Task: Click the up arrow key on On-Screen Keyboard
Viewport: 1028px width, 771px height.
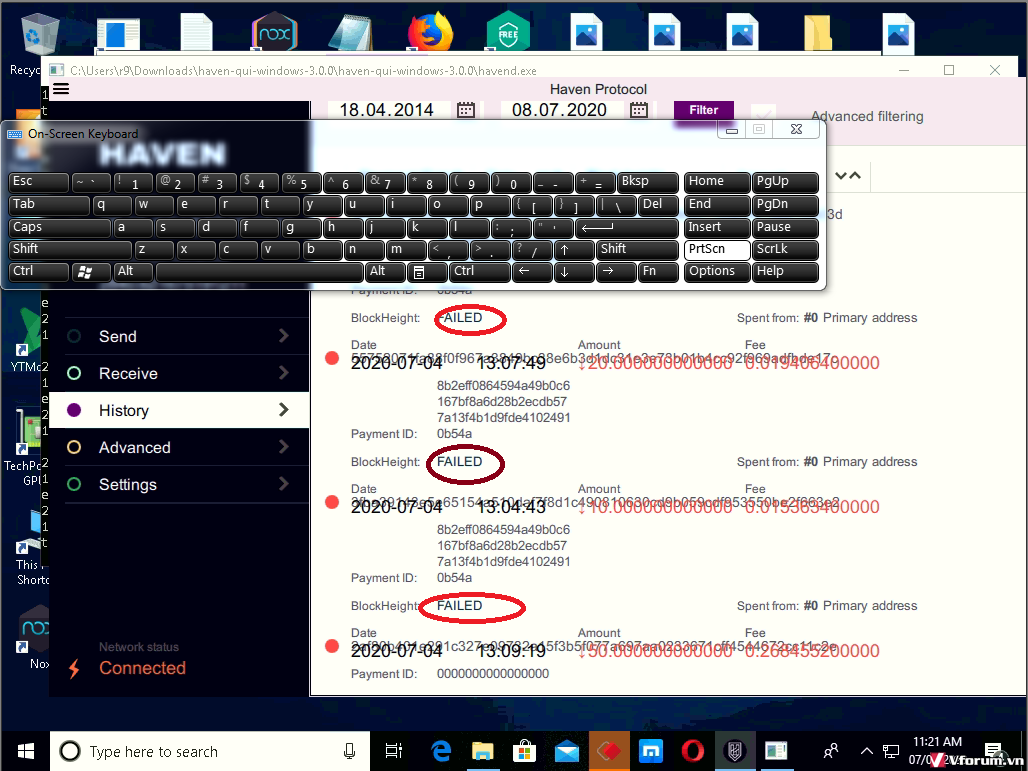Action: click(574, 250)
